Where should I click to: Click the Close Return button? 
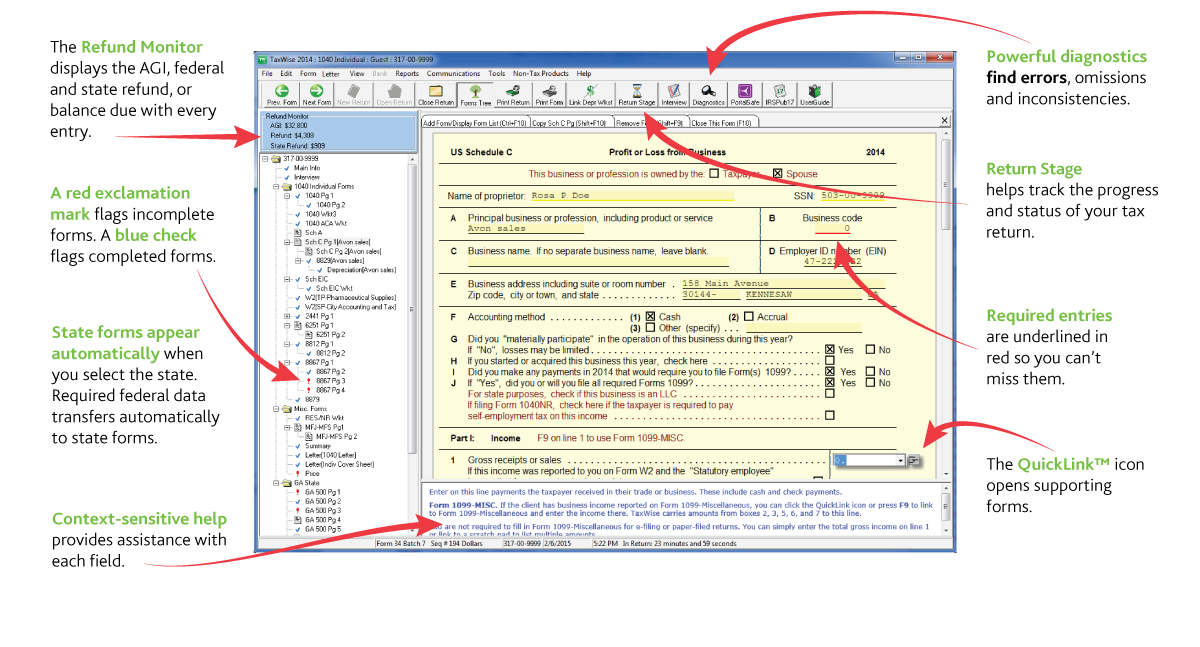[434, 94]
